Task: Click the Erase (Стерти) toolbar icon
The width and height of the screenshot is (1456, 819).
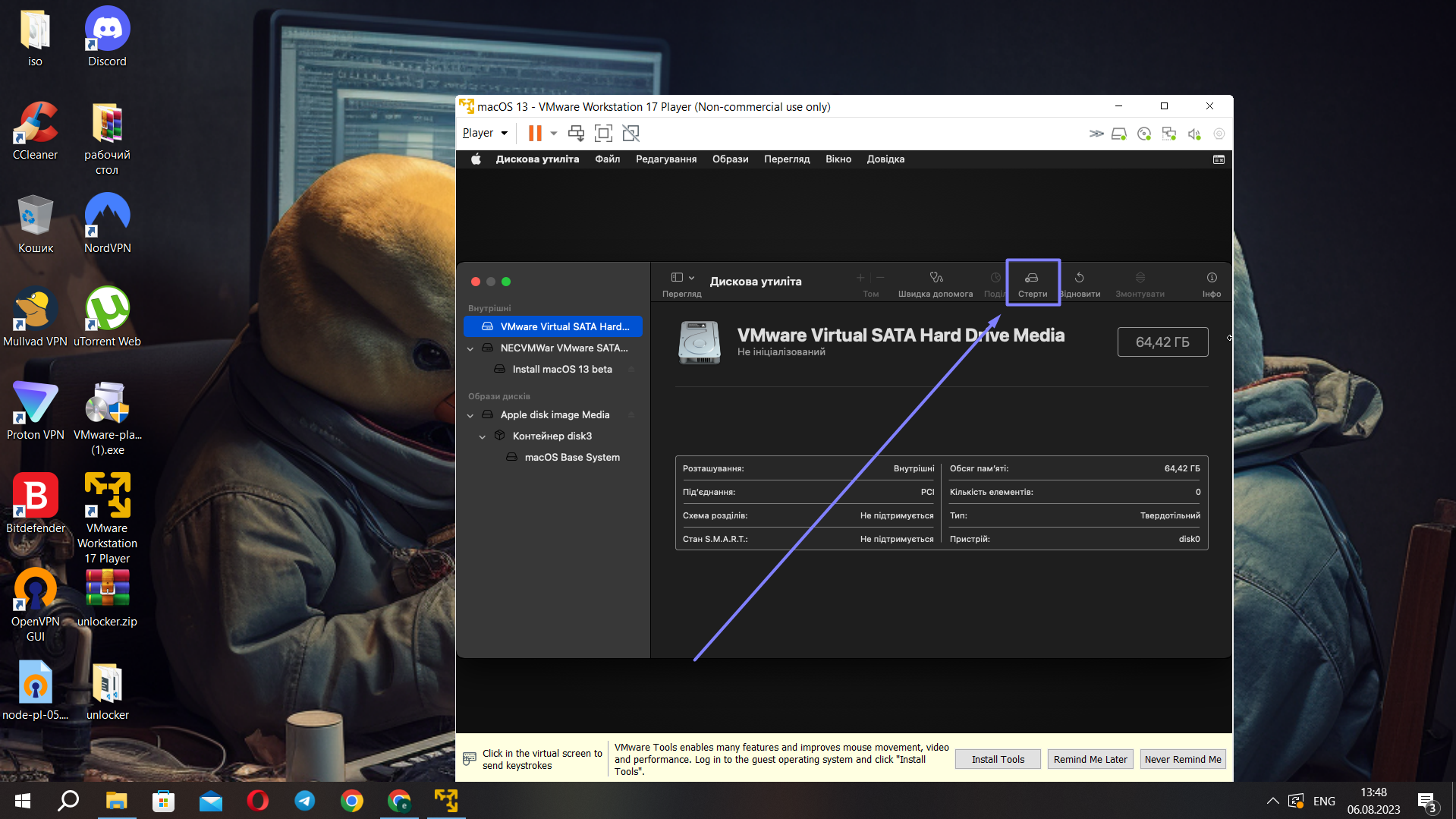Action: [1032, 278]
